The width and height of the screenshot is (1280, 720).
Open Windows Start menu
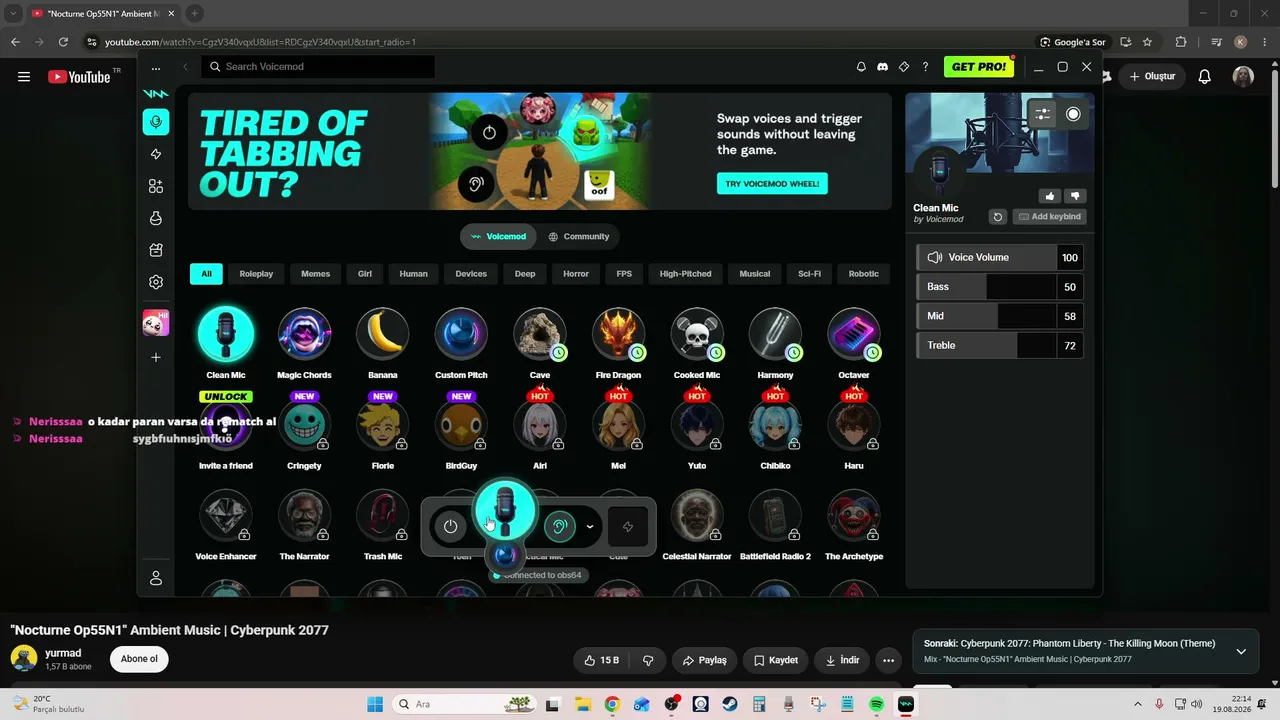point(375,704)
